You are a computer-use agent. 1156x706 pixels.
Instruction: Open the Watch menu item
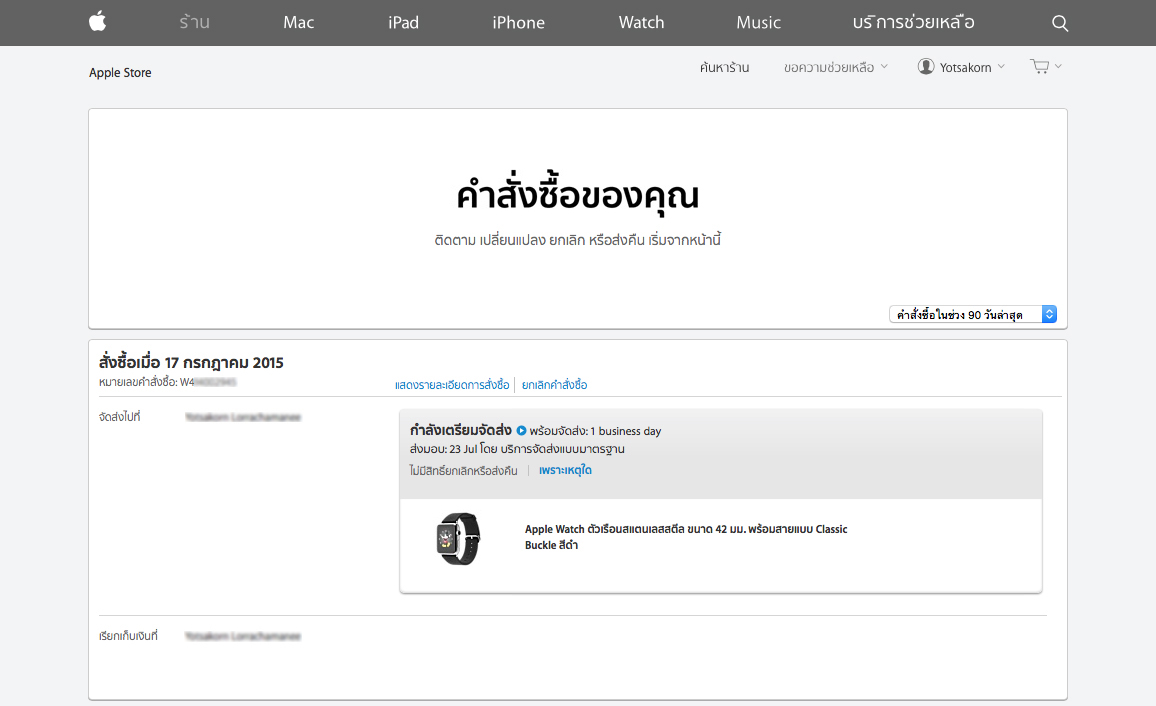click(641, 22)
